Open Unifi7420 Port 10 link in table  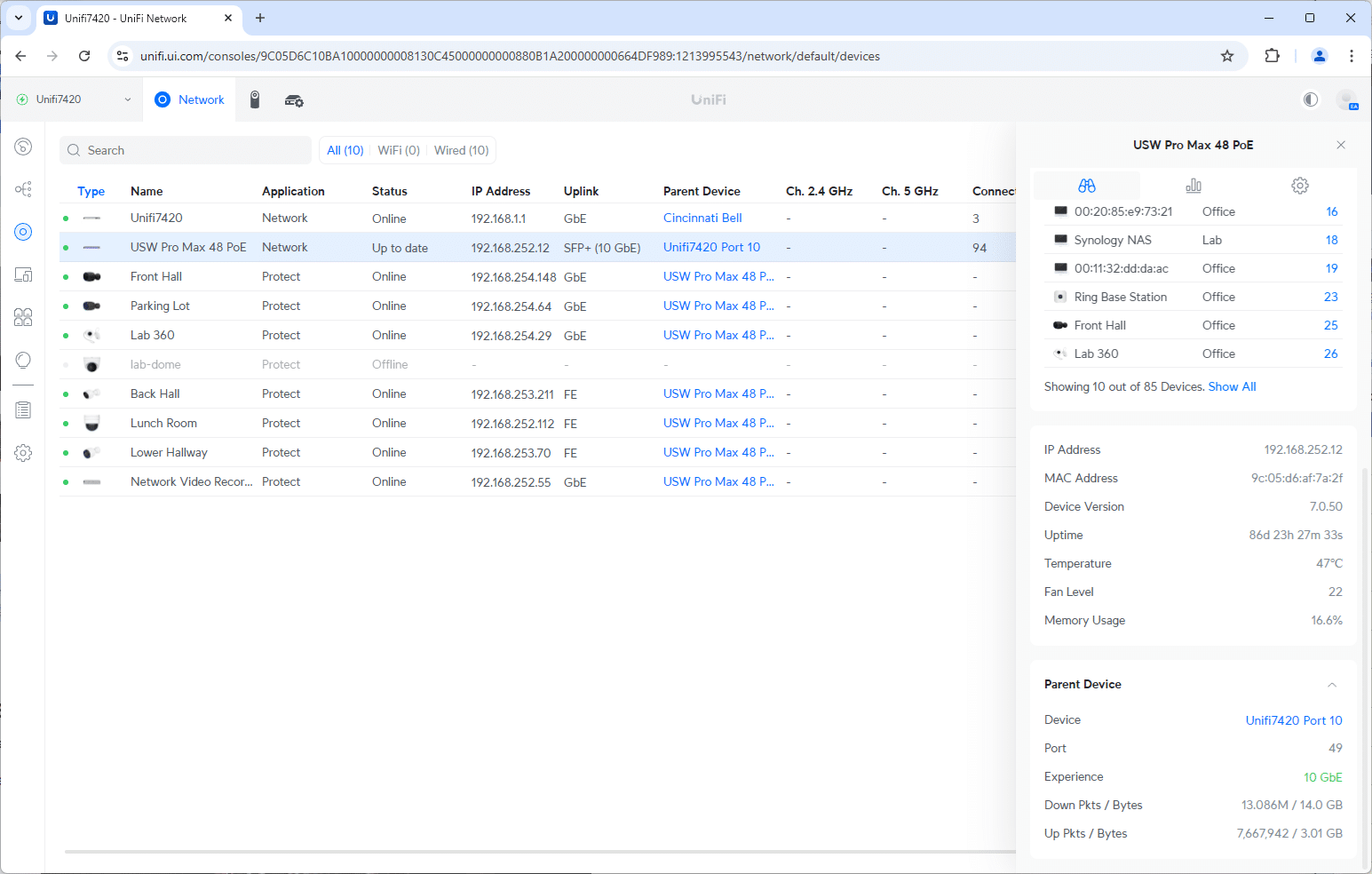click(x=711, y=247)
